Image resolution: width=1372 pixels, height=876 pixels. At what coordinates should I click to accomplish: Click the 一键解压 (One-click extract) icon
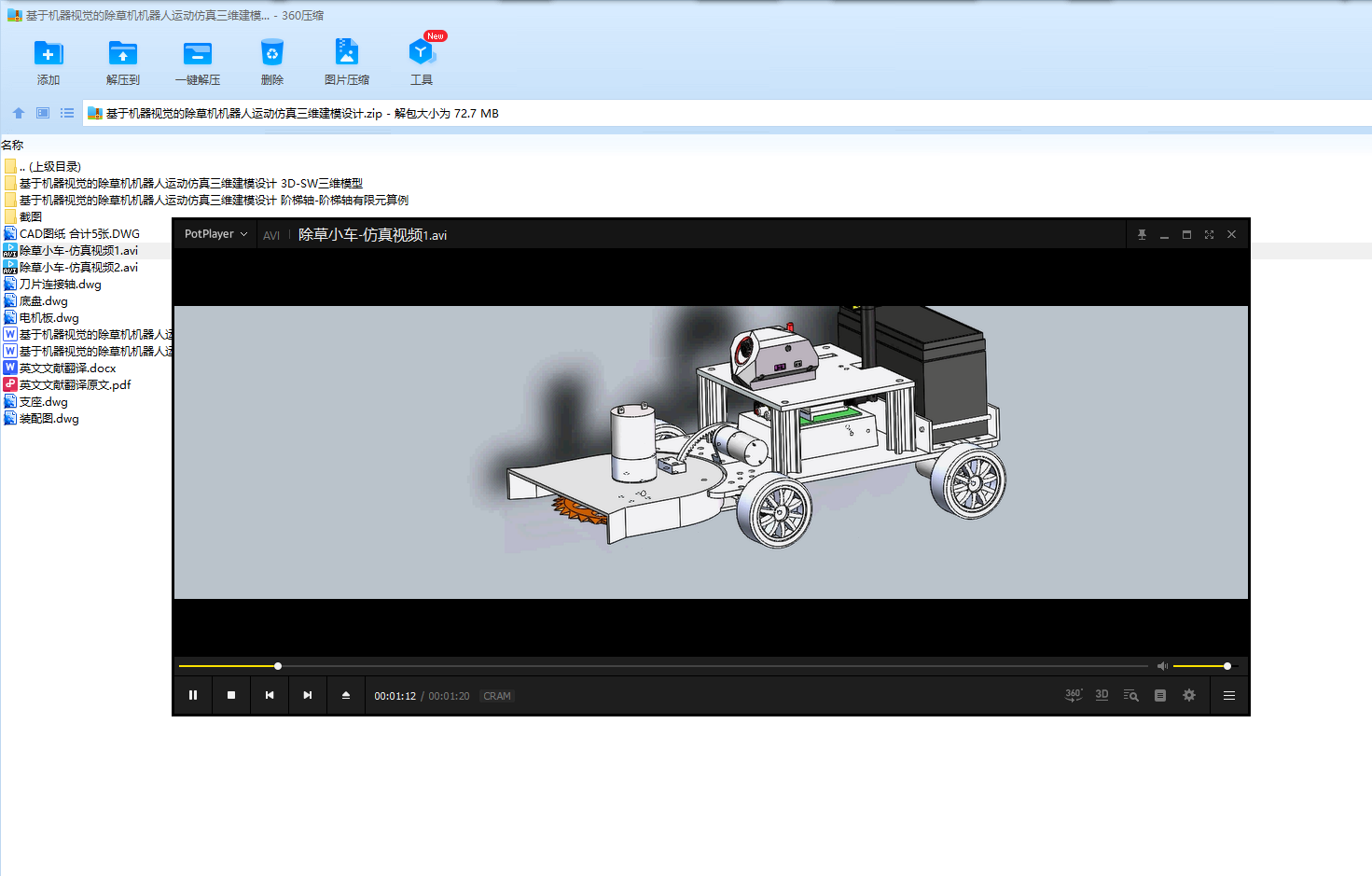tap(198, 62)
